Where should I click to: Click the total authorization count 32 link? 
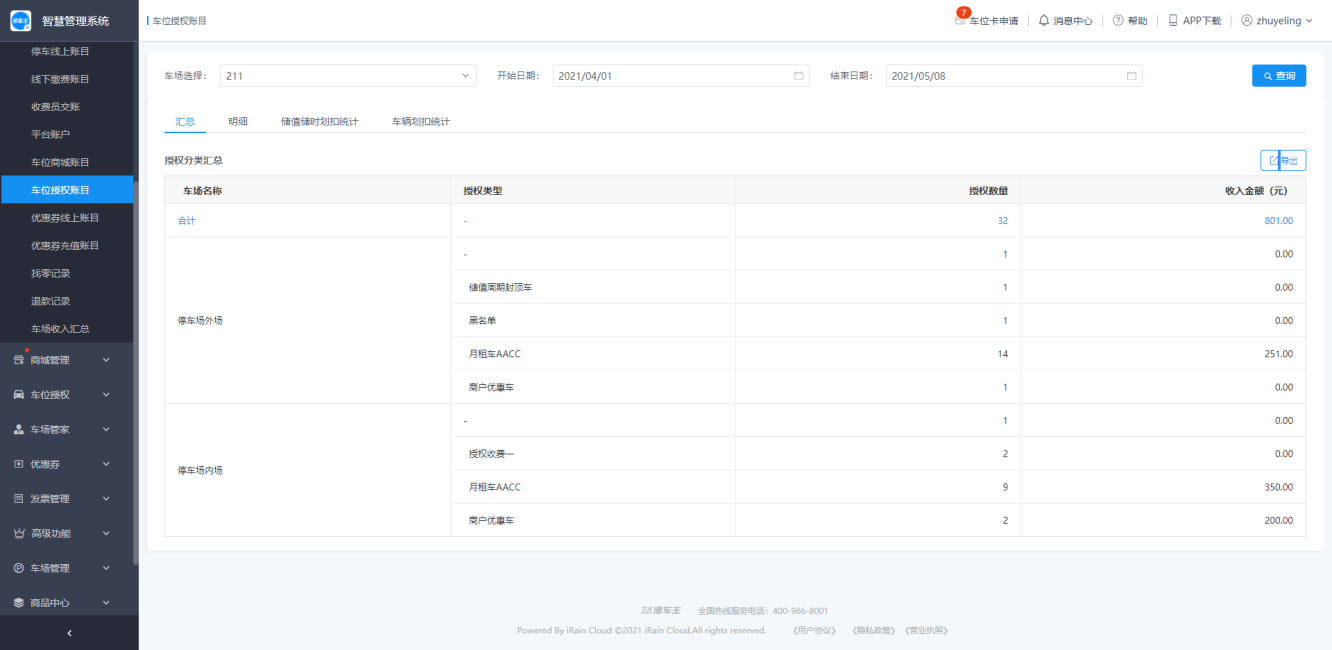coord(1002,221)
